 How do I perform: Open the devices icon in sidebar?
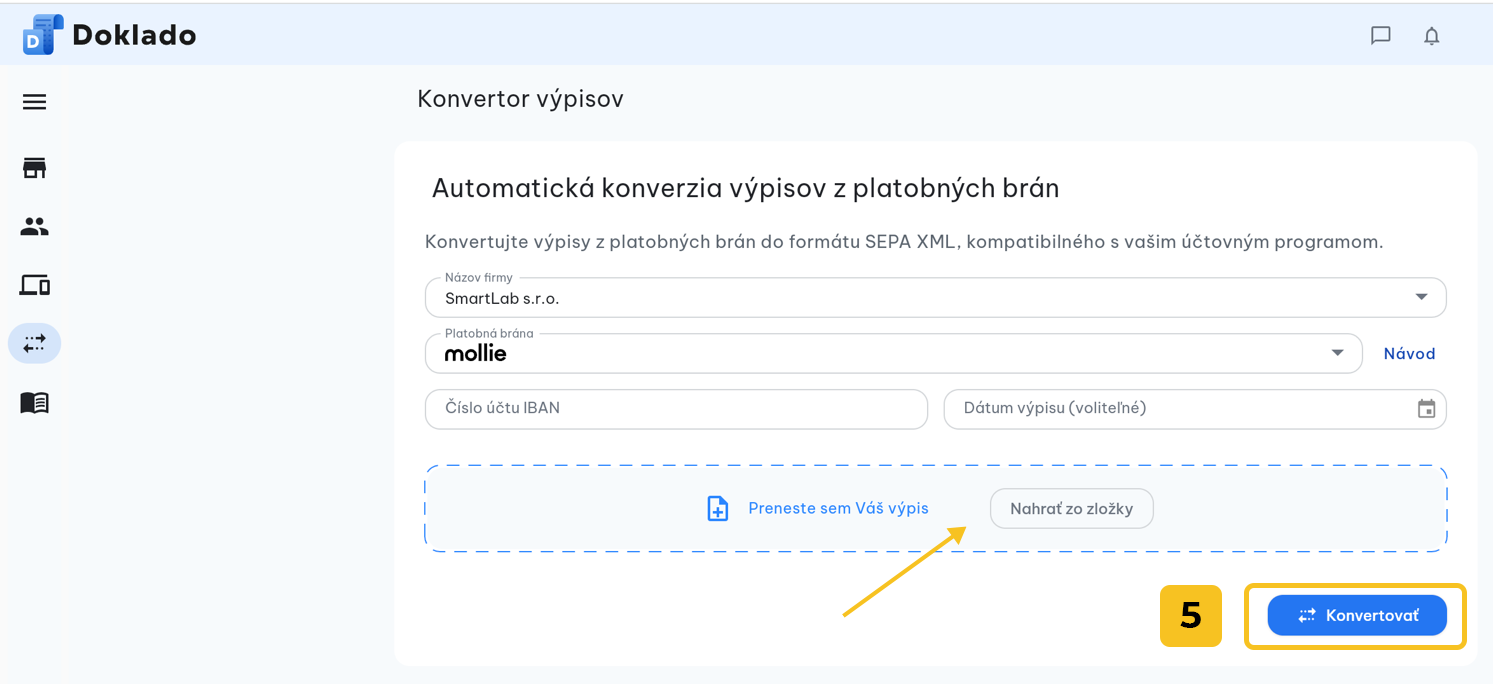(35, 285)
